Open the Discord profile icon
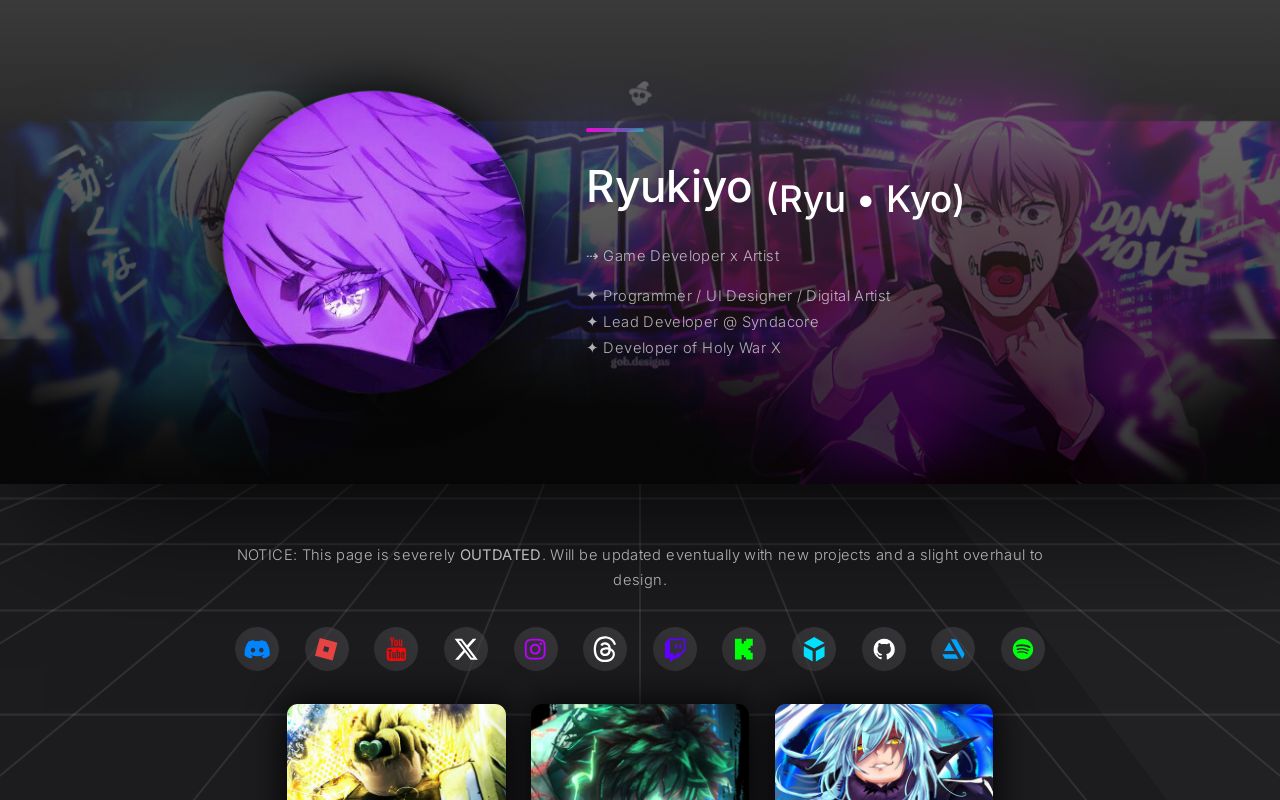The width and height of the screenshot is (1280, 800). tap(257, 649)
